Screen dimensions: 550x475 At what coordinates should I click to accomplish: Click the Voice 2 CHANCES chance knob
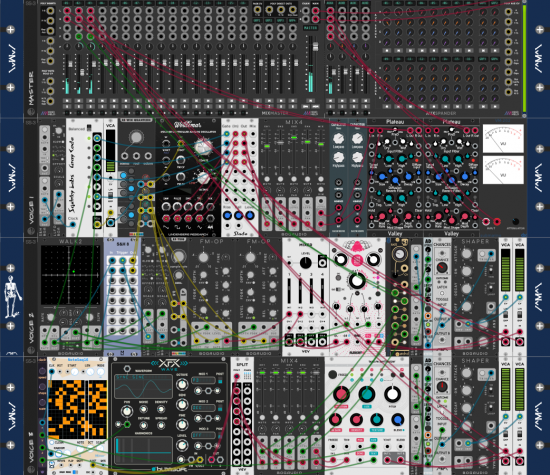(442, 267)
